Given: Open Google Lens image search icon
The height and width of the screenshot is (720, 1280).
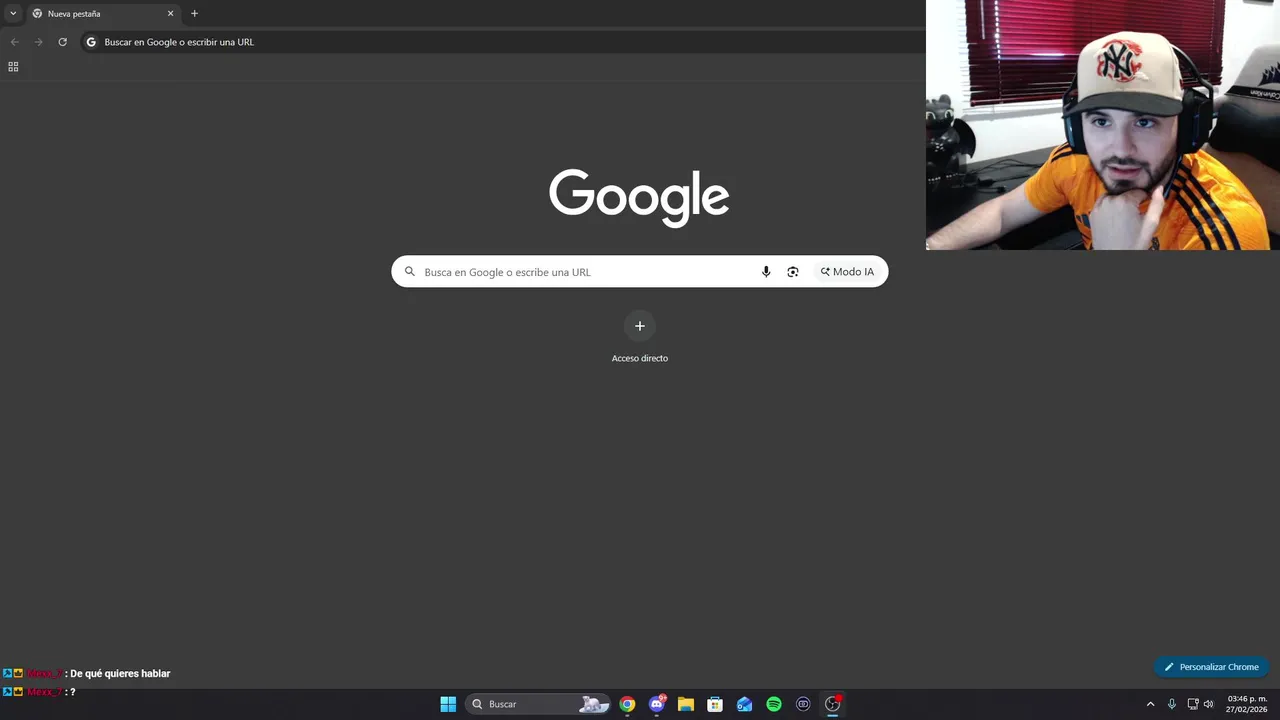Looking at the screenshot, I should tap(793, 272).
